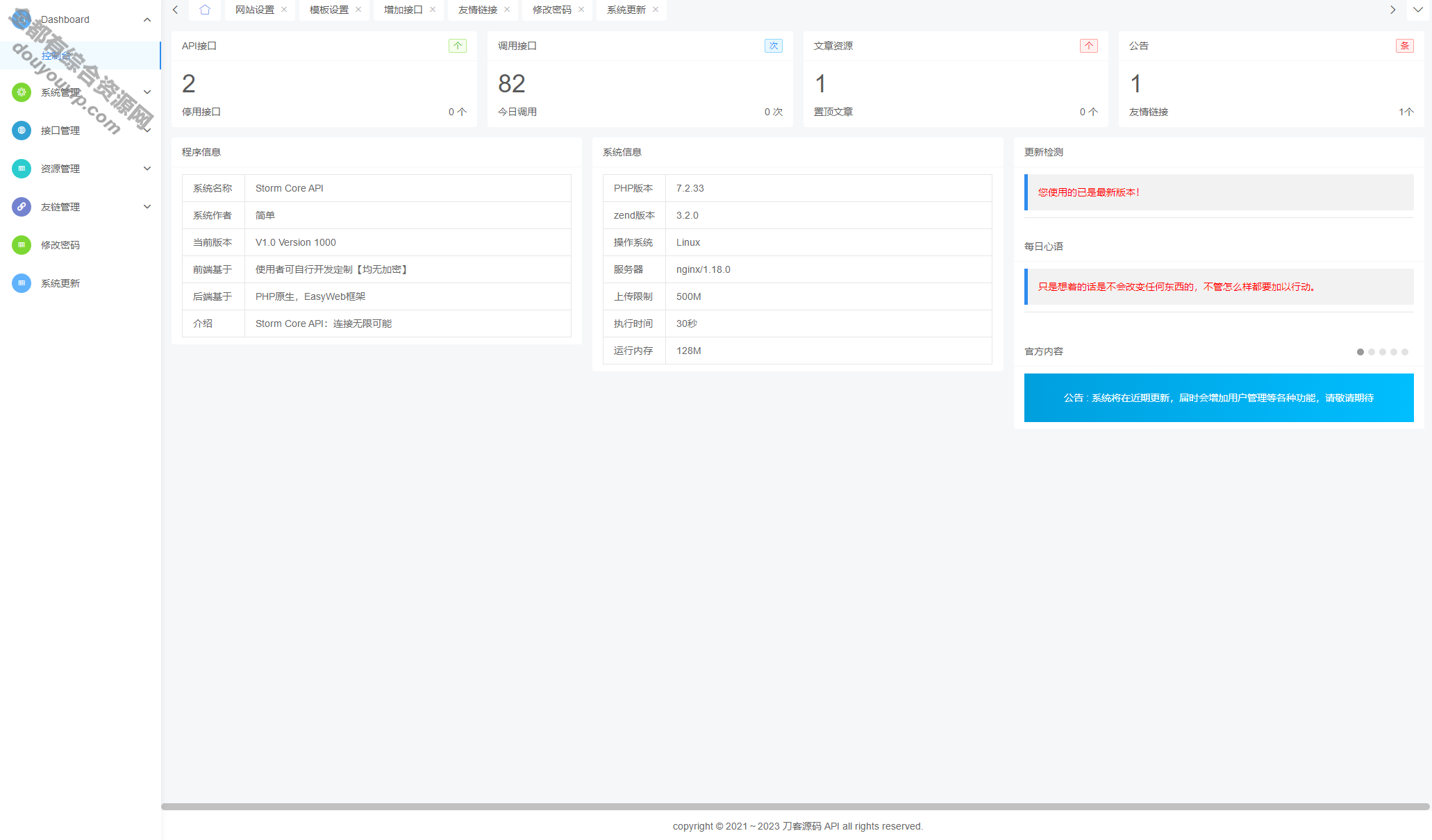The width and height of the screenshot is (1432, 840).
Task: Click the teal 资源管理 sidebar icon
Action: pos(22,169)
